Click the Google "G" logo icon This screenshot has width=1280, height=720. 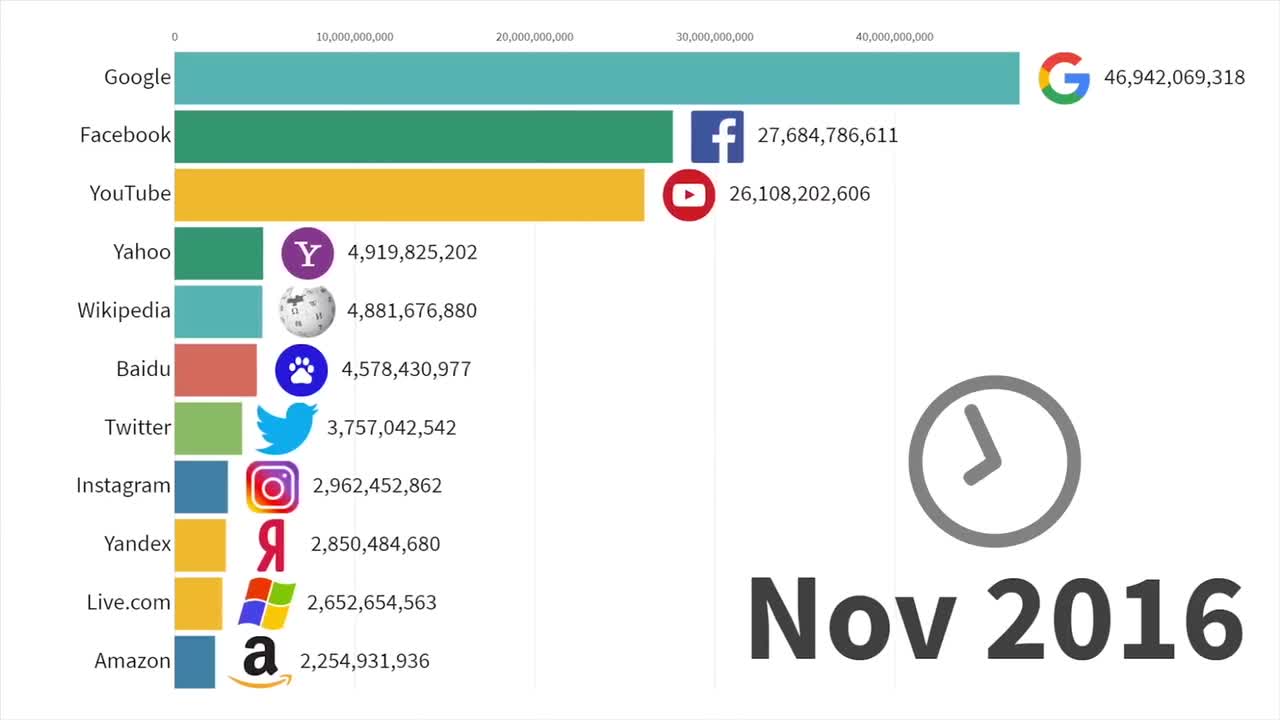[x=1064, y=78]
